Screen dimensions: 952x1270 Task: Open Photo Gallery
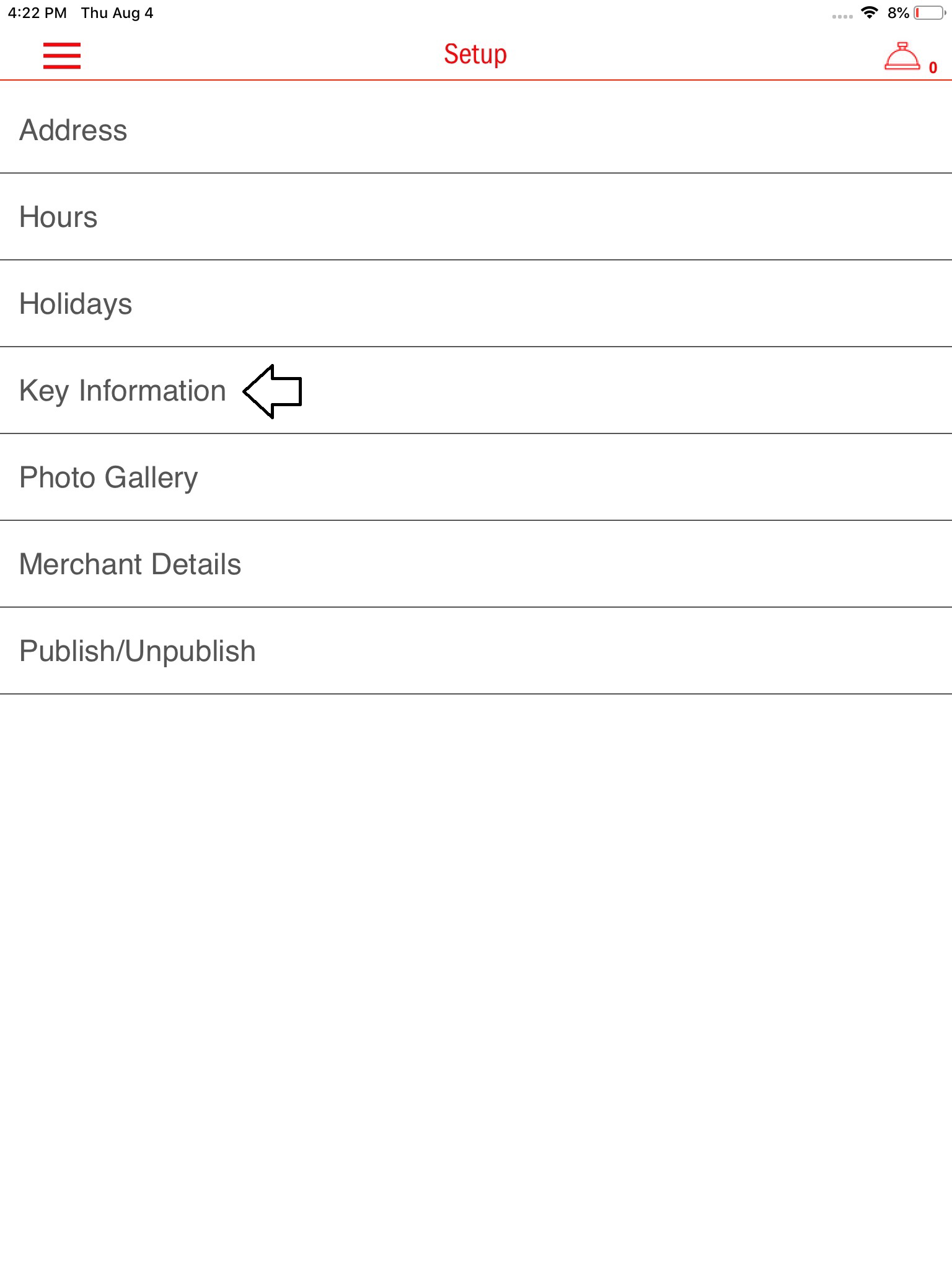[108, 477]
